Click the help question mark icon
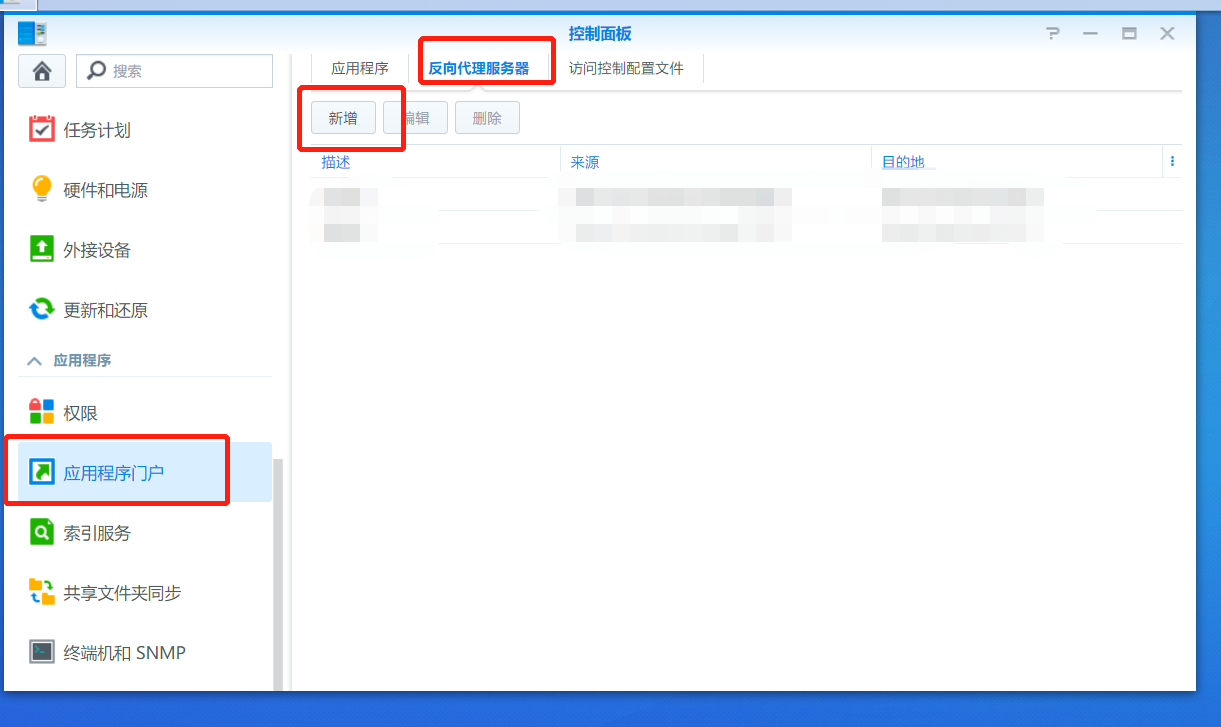This screenshot has height=727, width=1221. point(1052,34)
